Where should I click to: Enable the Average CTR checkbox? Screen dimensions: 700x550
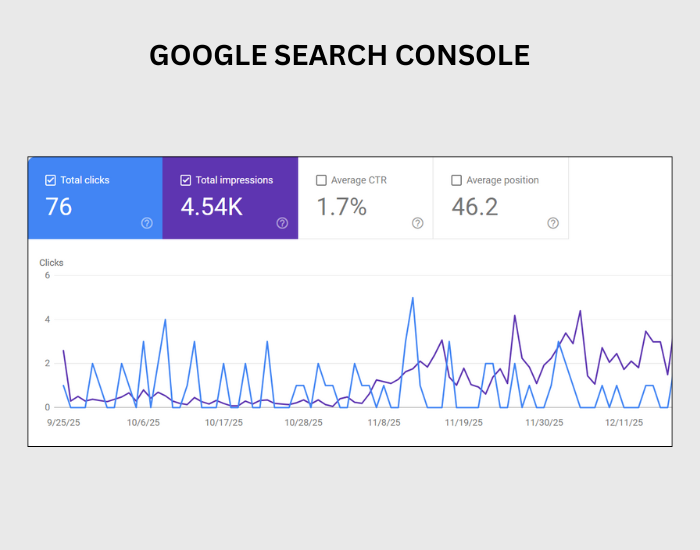321,180
